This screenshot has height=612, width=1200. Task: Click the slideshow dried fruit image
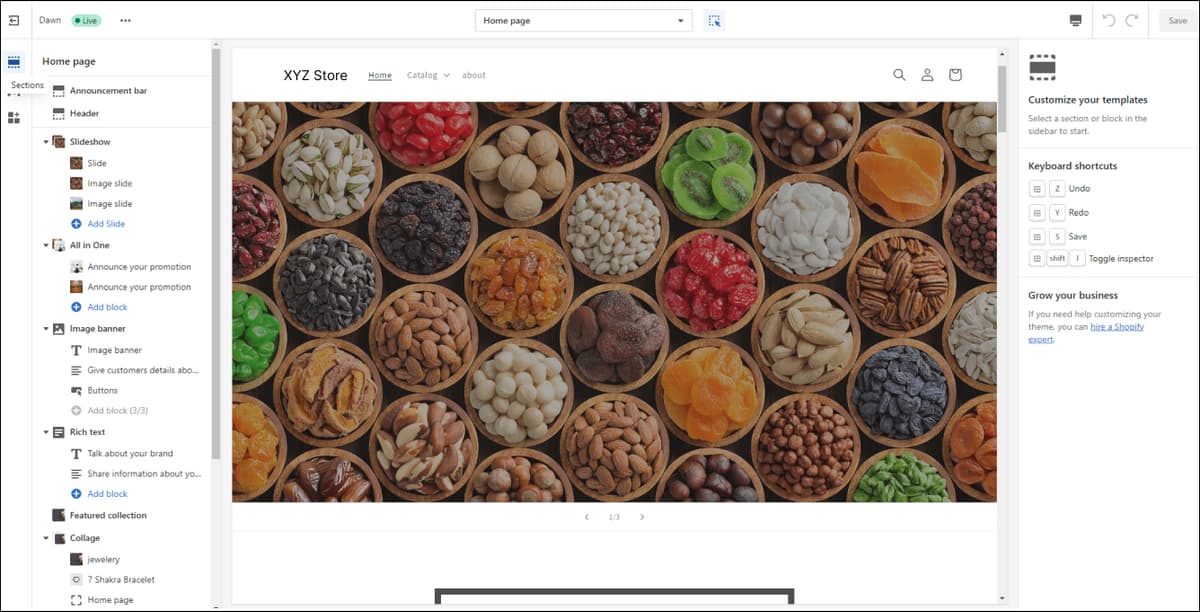614,301
